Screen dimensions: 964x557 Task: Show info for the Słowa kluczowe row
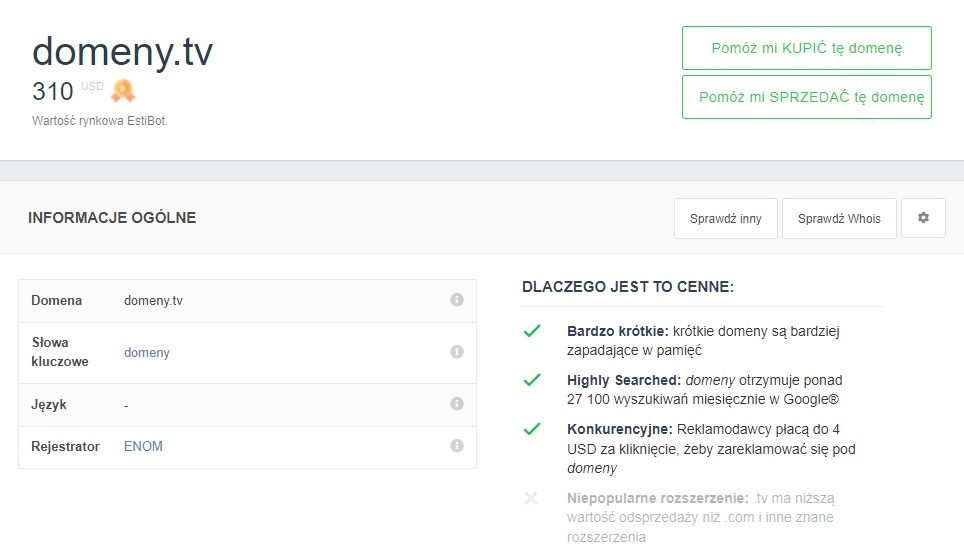pos(457,352)
